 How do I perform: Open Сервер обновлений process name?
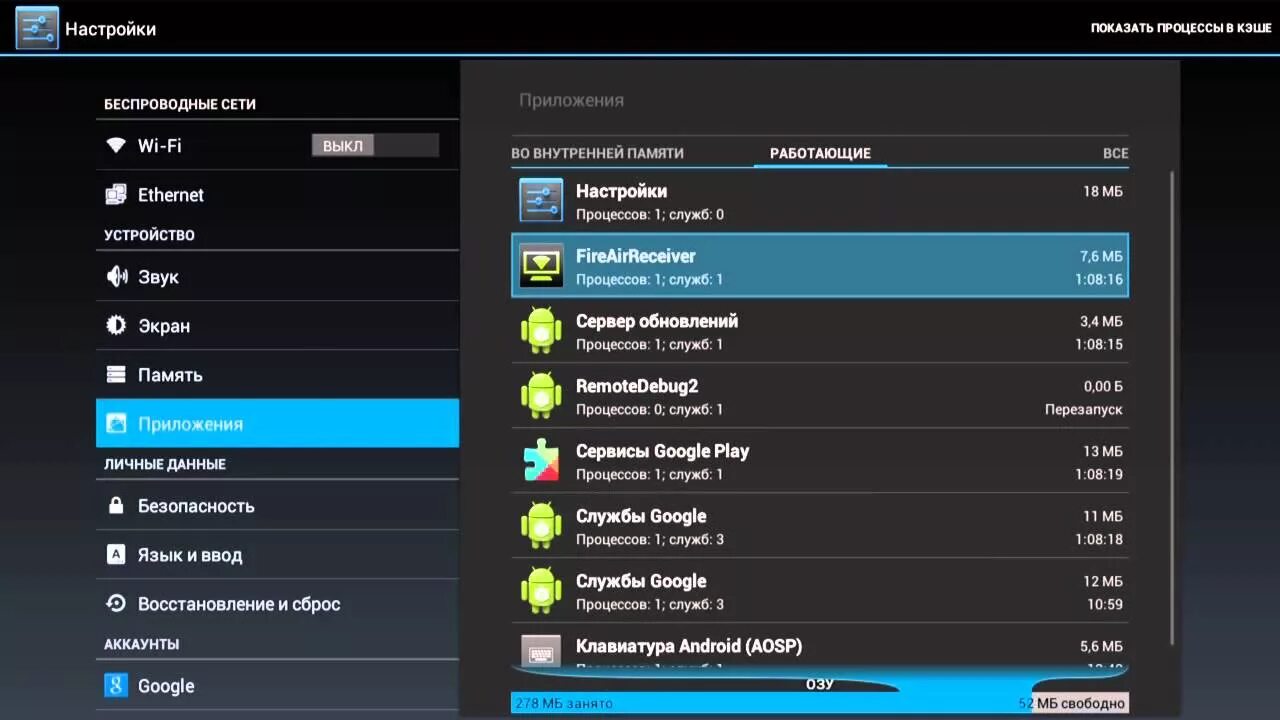coord(657,321)
